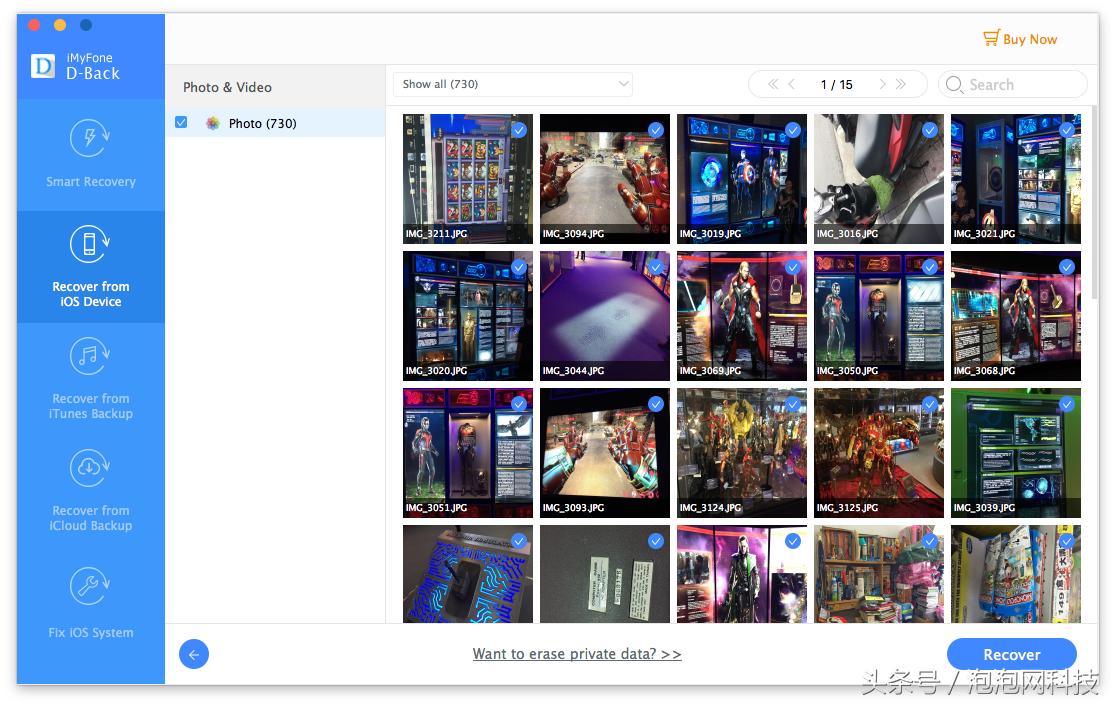The image size is (1116, 706).
Task: Jump to the last page arrow
Action: click(901, 85)
